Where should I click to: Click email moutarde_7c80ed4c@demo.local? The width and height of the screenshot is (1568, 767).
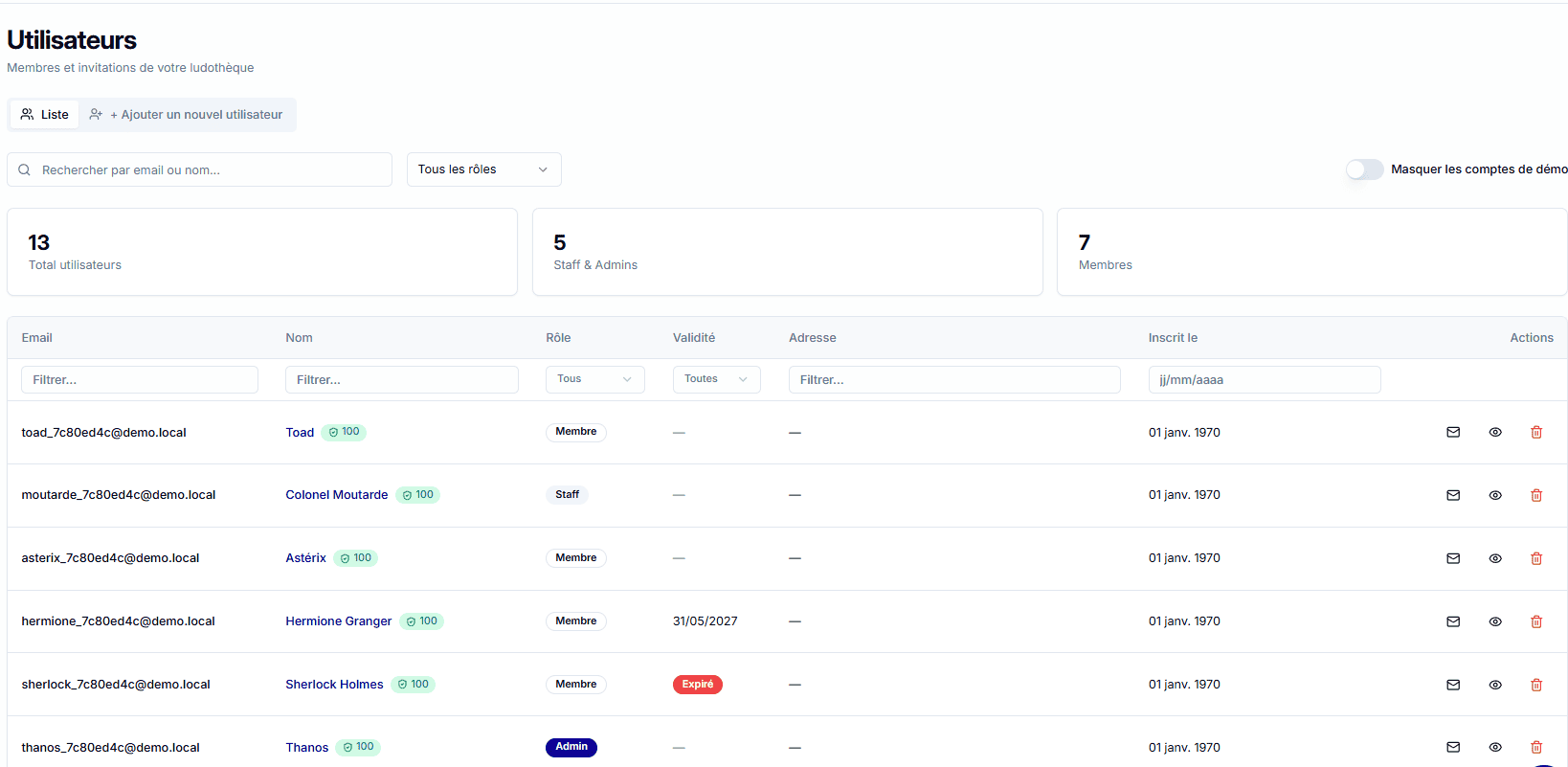pyautogui.click(x=119, y=495)
